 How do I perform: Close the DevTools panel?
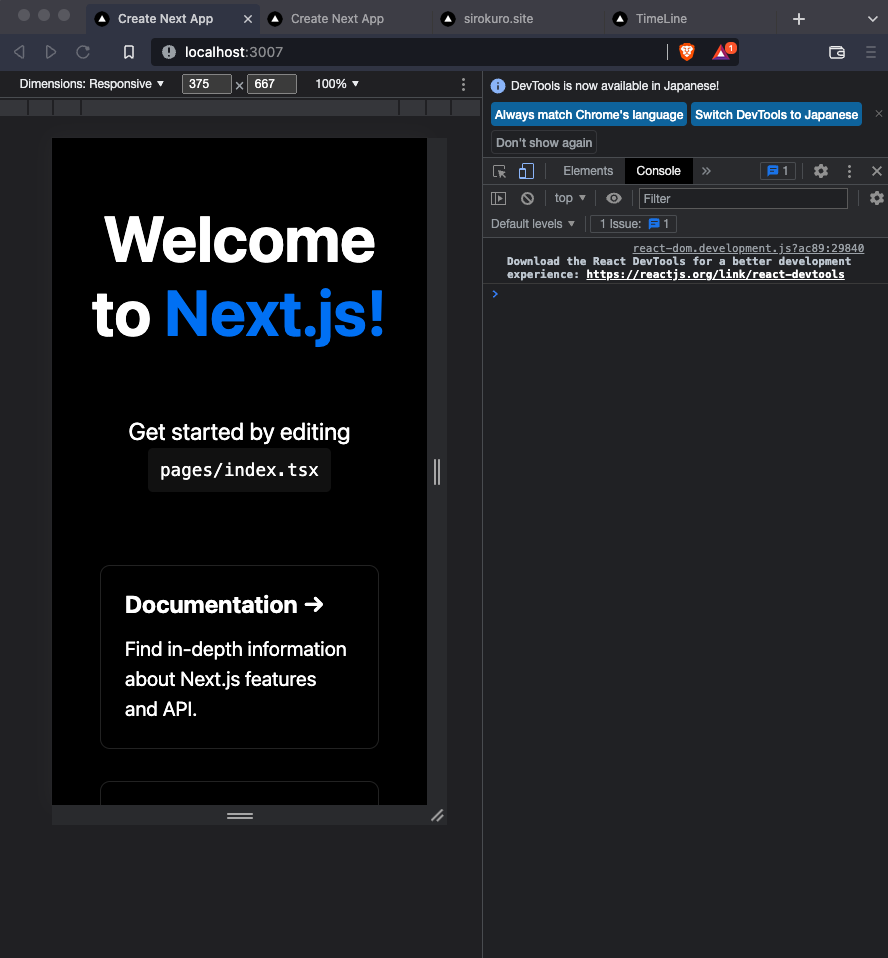point(876,171)
